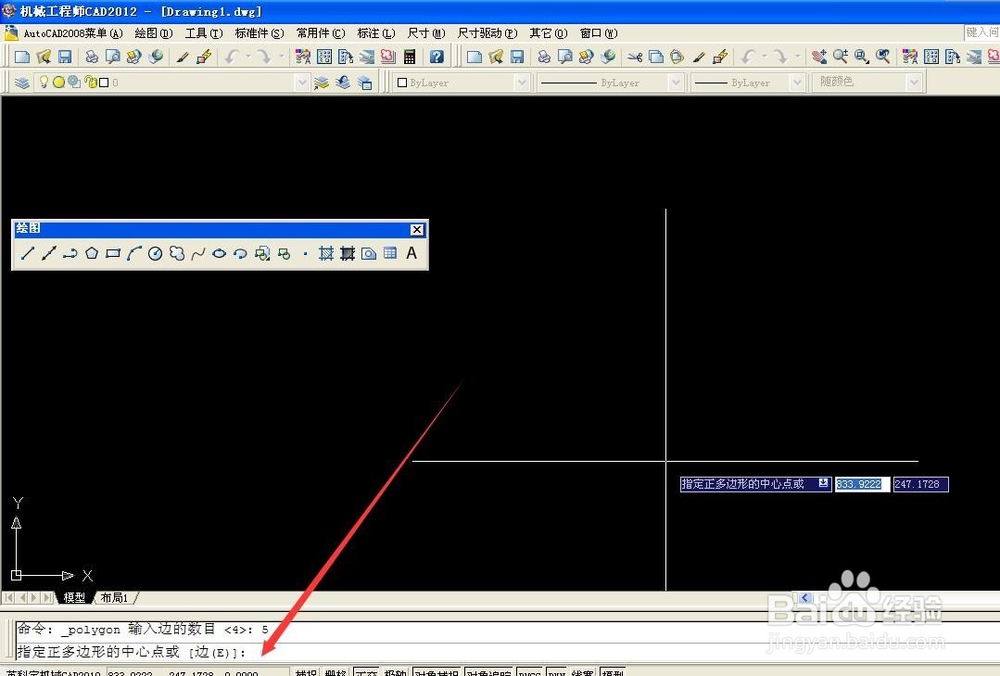Switch to the 布局1 layout tab
This screenshot has width=1000, height=676.
coord(115,598)
